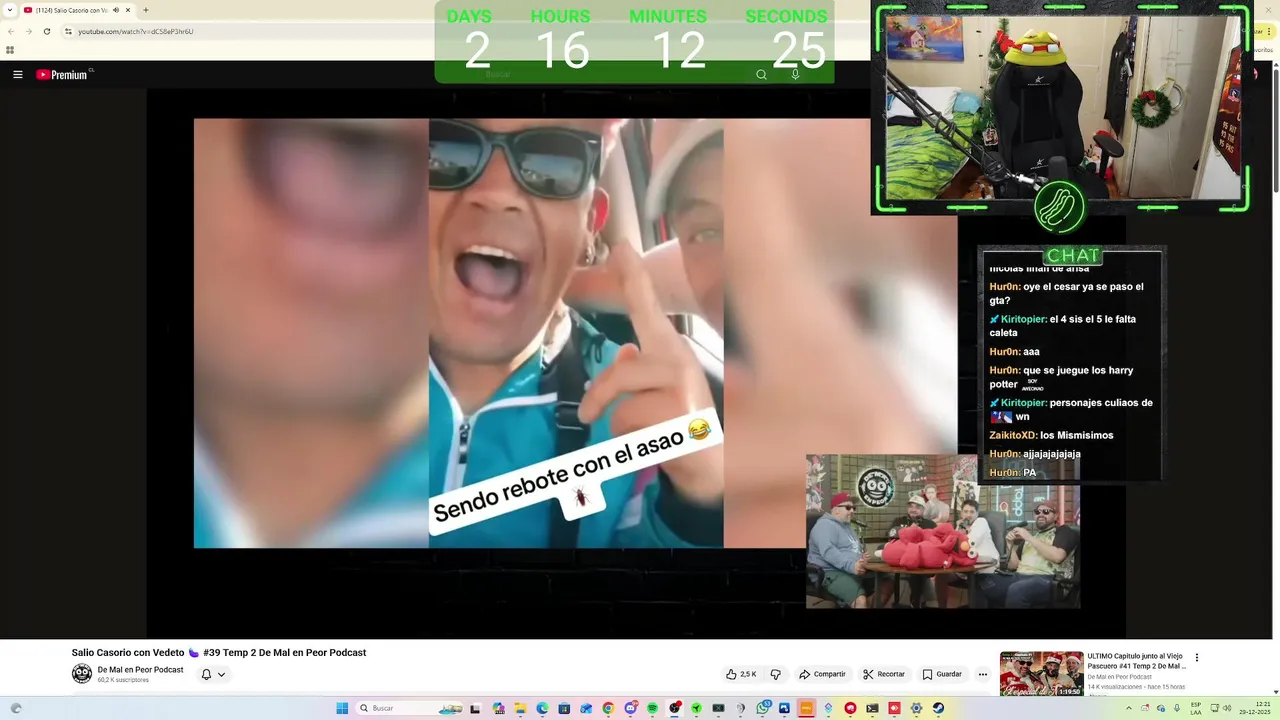The height and width of the screenshot is (720, 1280).
Task: Click the 60,2 K suscriptores text
Action: pyautogui.click(x=123, y=680)
